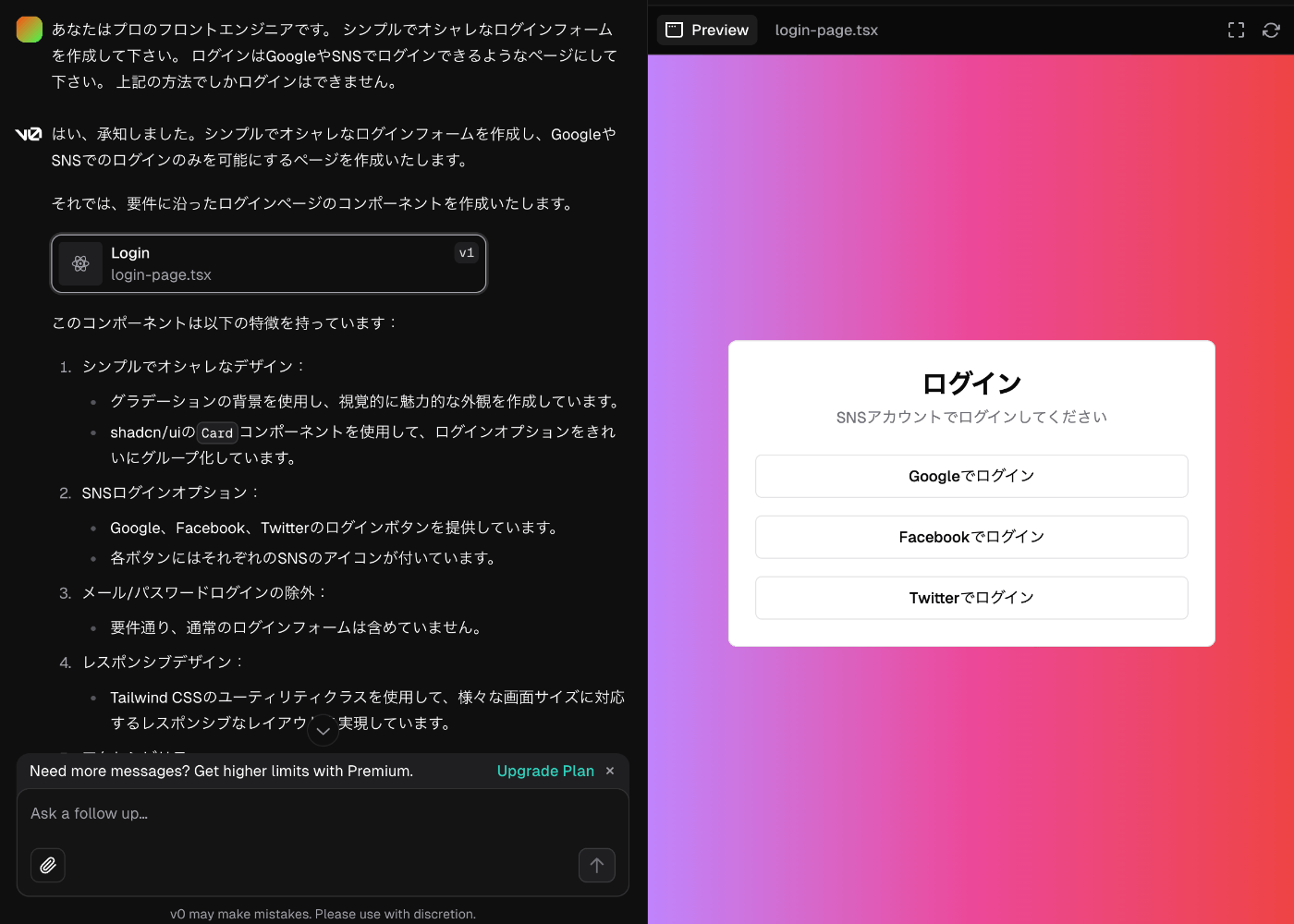Screen dimensions: 1294x924
Task: Click the それでは、要件に沿った sentence
Action: (313, 203)
